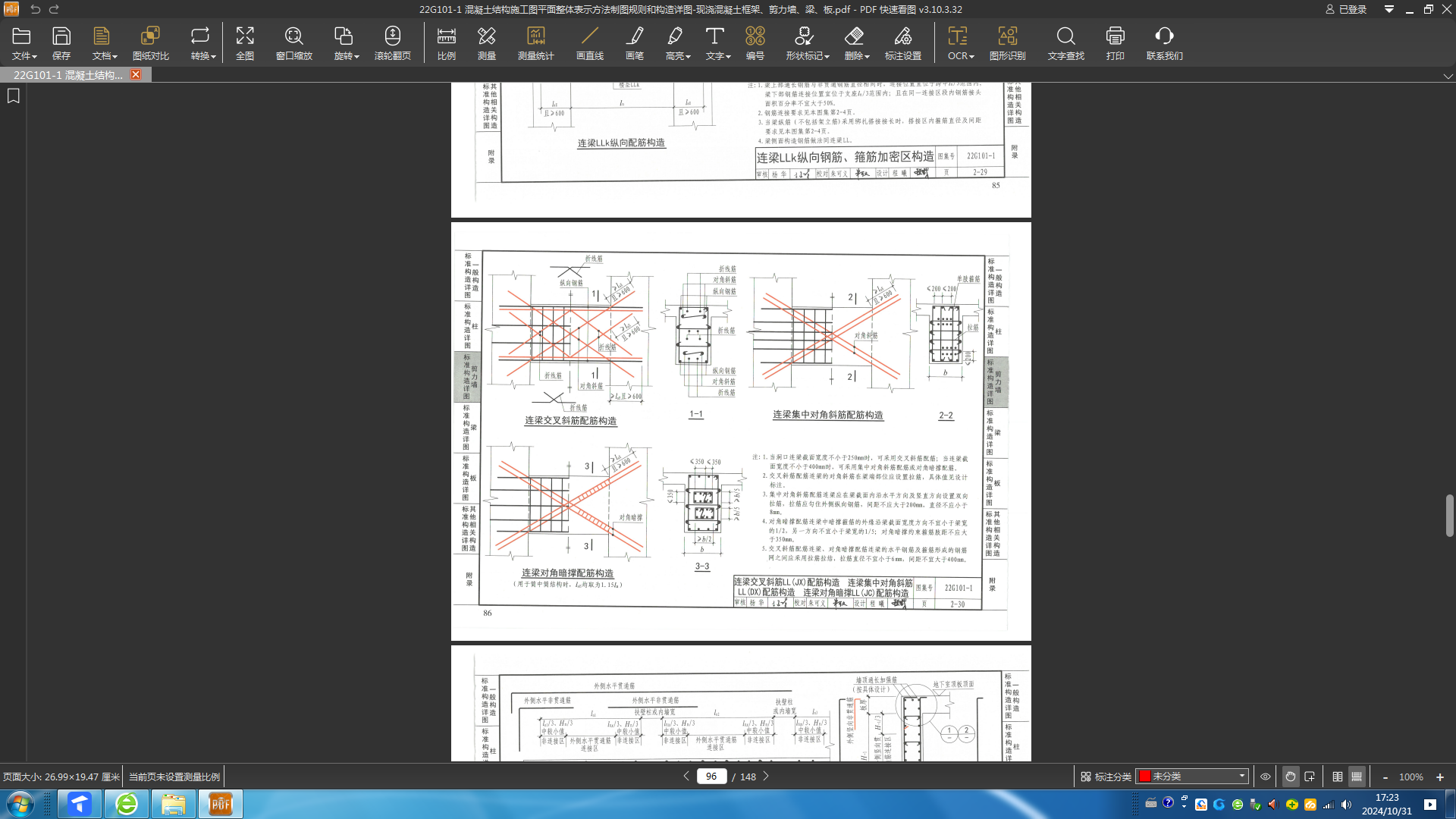The width and height of the screenshot is (1456, 819).
Task: Expand the 文档 dropdown arrow
Action: (x=115, y=57)
